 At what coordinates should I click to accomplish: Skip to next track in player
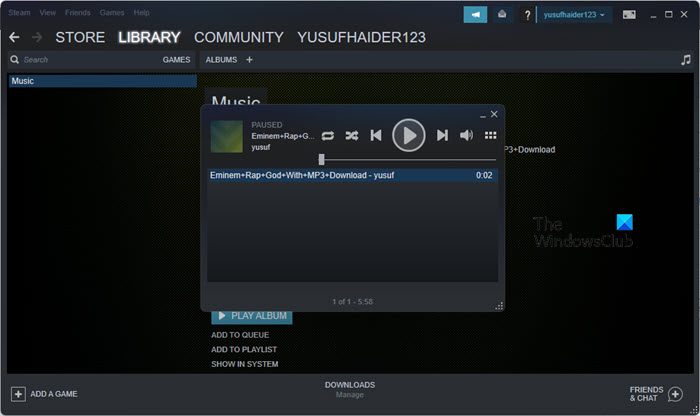coord(442,135)
